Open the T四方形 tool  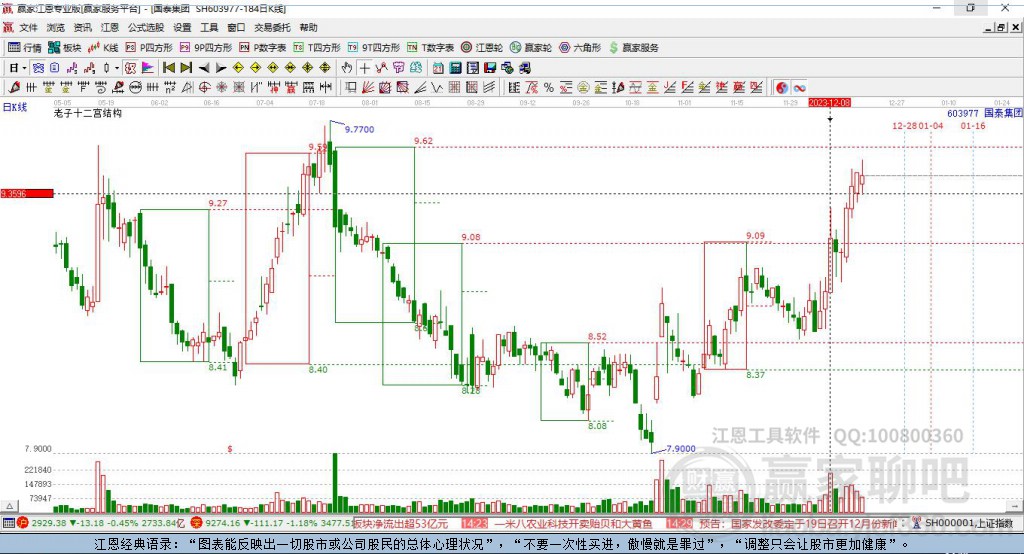click(x=317, y=48)
